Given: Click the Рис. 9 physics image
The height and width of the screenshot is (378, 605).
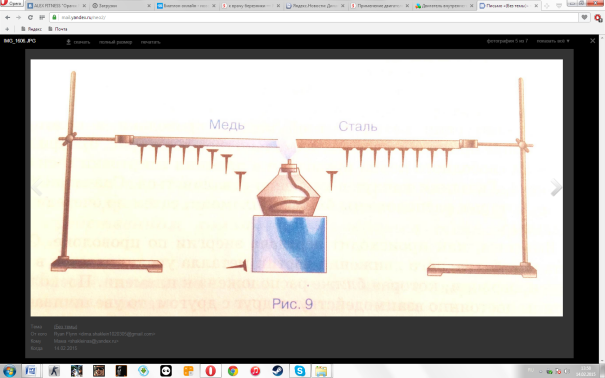Looking at the screenshot, I should pyautogui.click(x=297, y=188).
